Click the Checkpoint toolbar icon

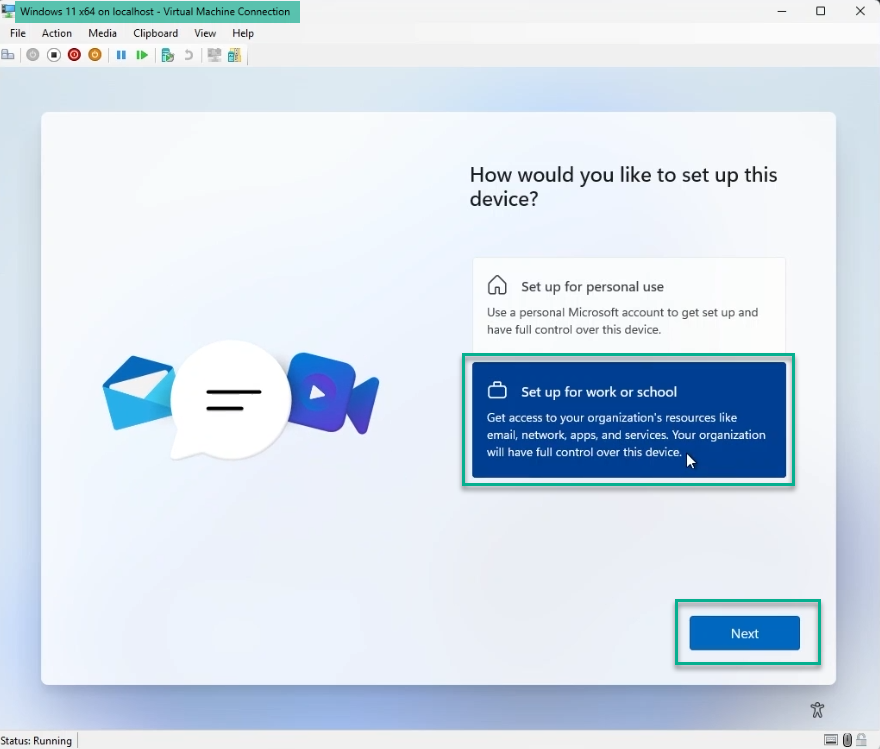tap(168, 55)
